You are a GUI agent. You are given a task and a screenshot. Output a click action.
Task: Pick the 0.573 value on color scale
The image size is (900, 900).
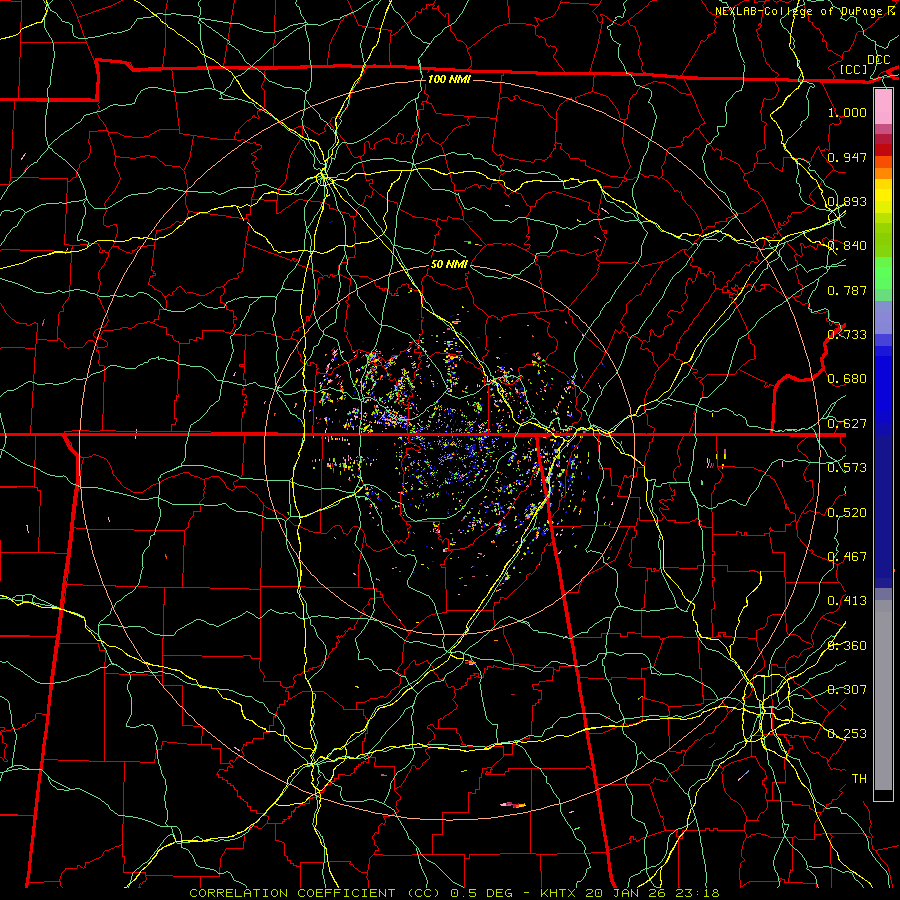(x=847, y=468)
